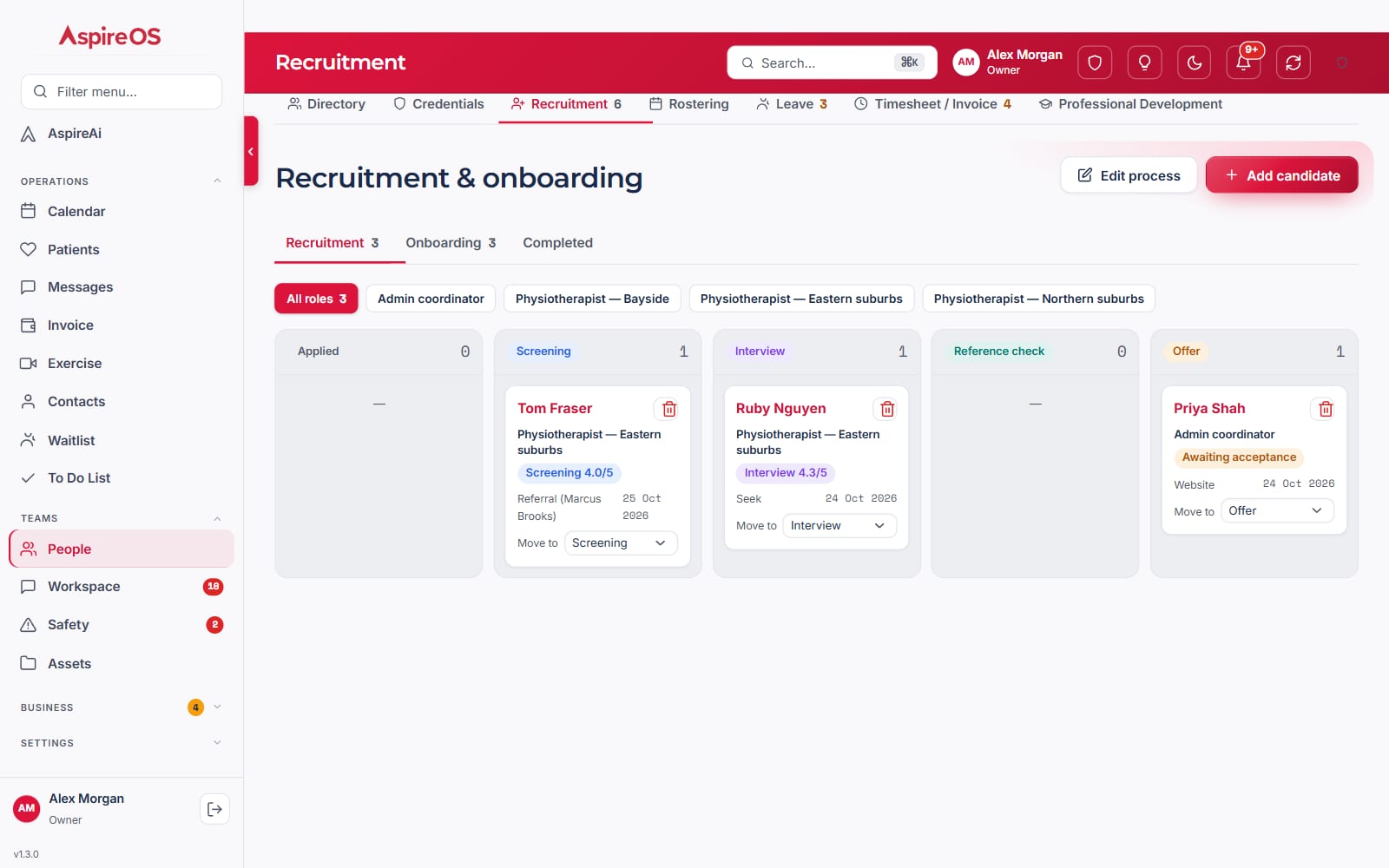Image resolution: width=1389 pixels, height=868 pixels.
Task: Click the Search field in header
Action: [832, 62]
